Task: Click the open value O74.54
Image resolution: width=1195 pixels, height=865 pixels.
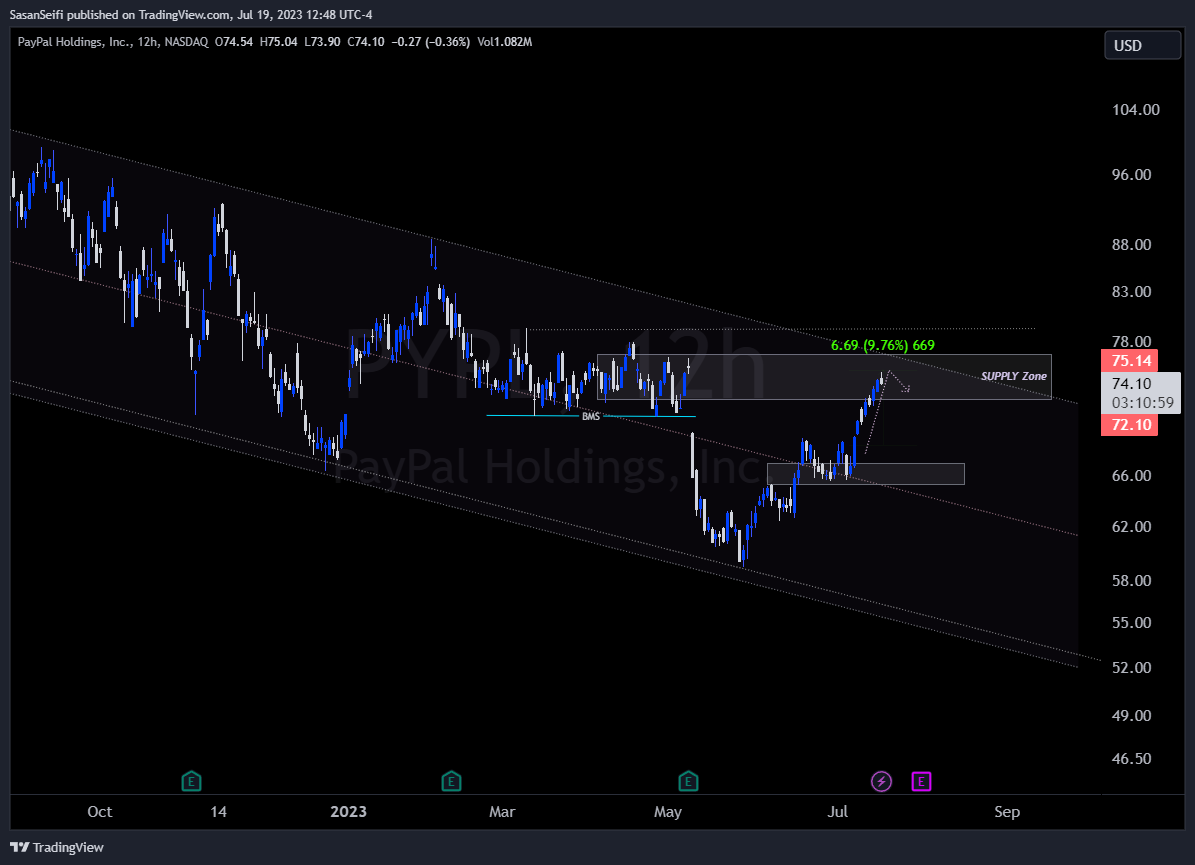Action: tap(234, 42)
